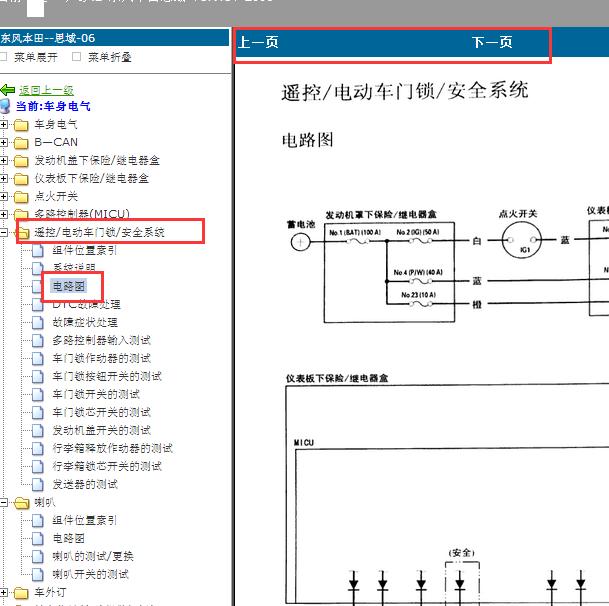
Task: Click page icon beside 组件位置索引 under 遥控
Action: pyautogui.click(x=38, y=250)
